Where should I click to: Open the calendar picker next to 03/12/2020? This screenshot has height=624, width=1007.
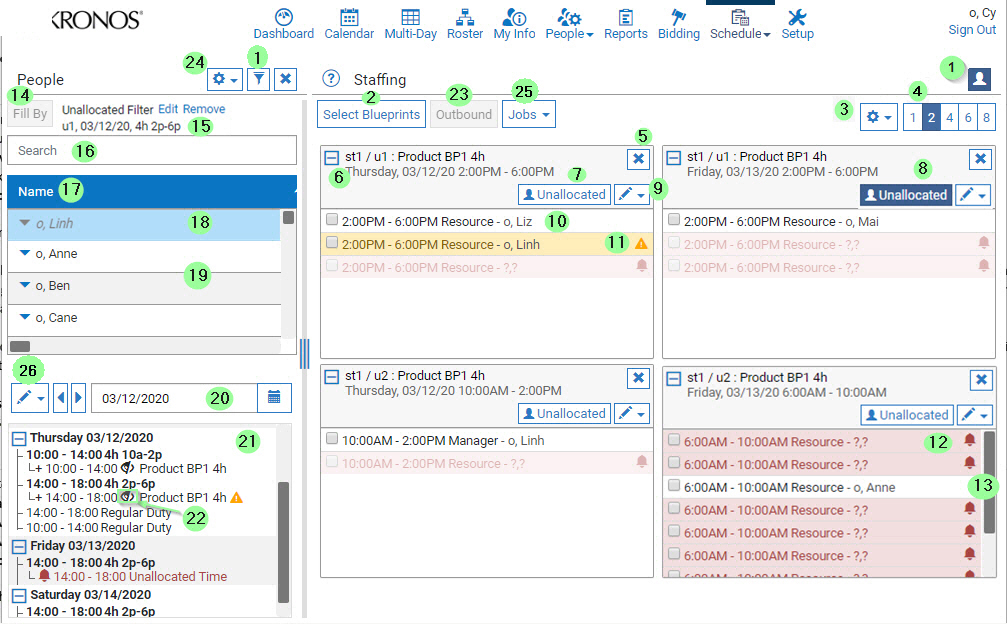pyautogui.click(x=275, y=397)
